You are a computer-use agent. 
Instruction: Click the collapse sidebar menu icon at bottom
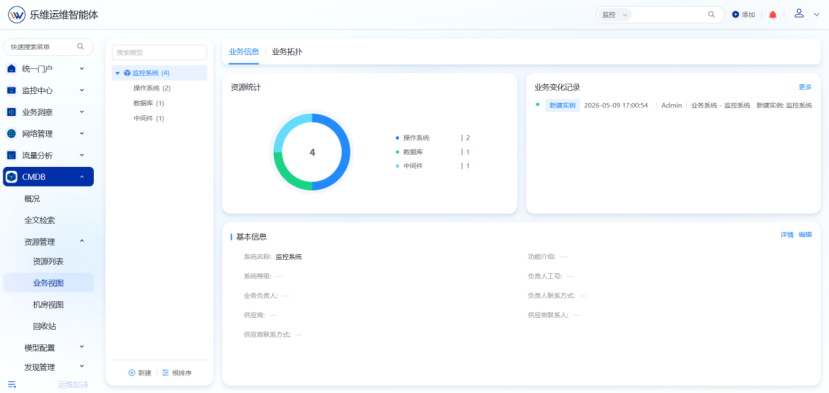[12, 384]
